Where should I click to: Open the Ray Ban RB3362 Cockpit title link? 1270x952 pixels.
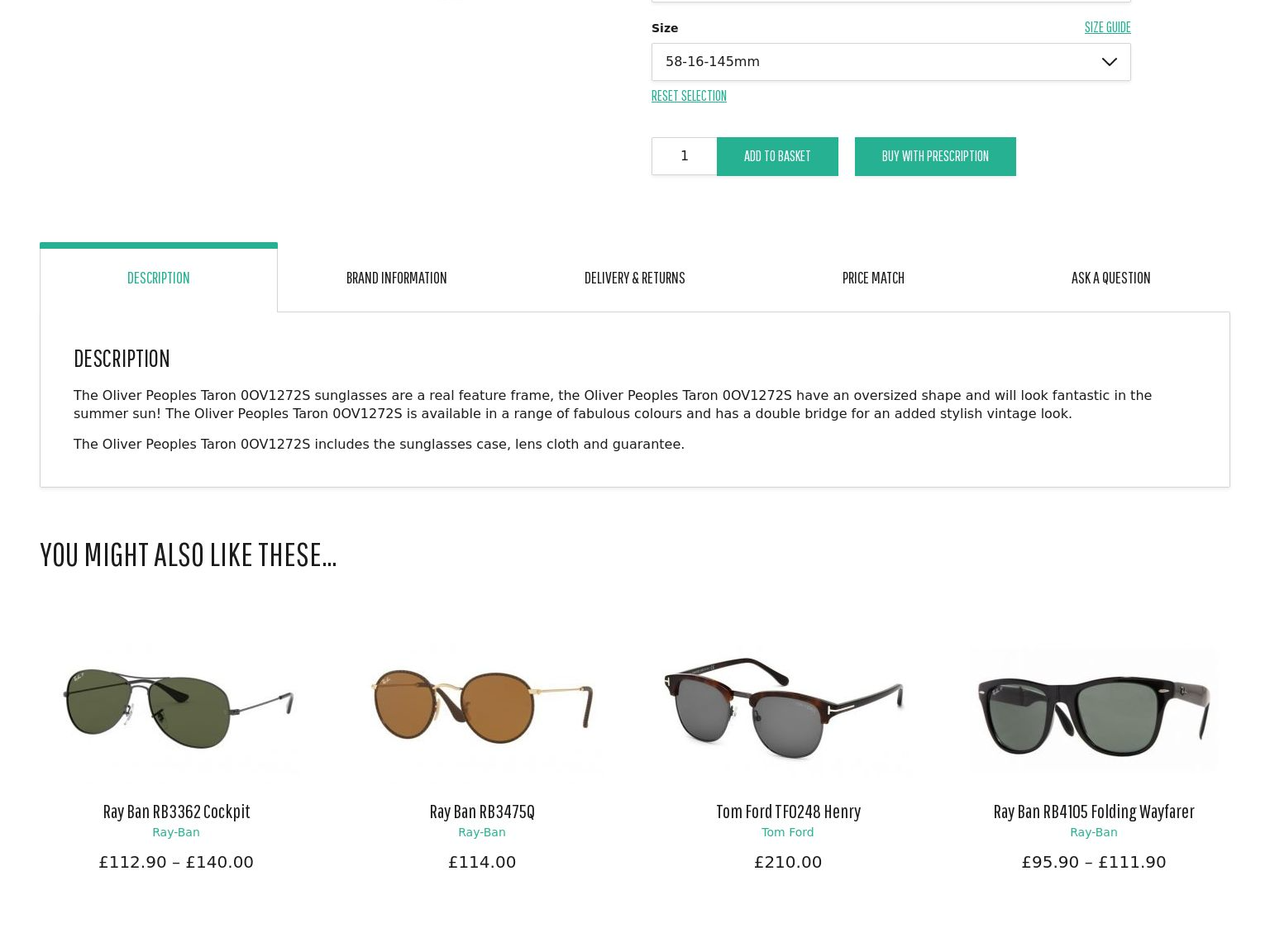pos(176,811)
